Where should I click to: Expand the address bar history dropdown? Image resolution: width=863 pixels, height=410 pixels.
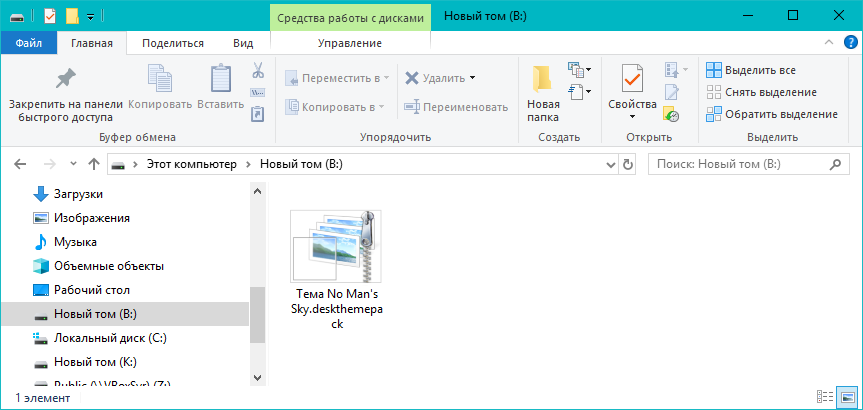(x=610, y=164)
